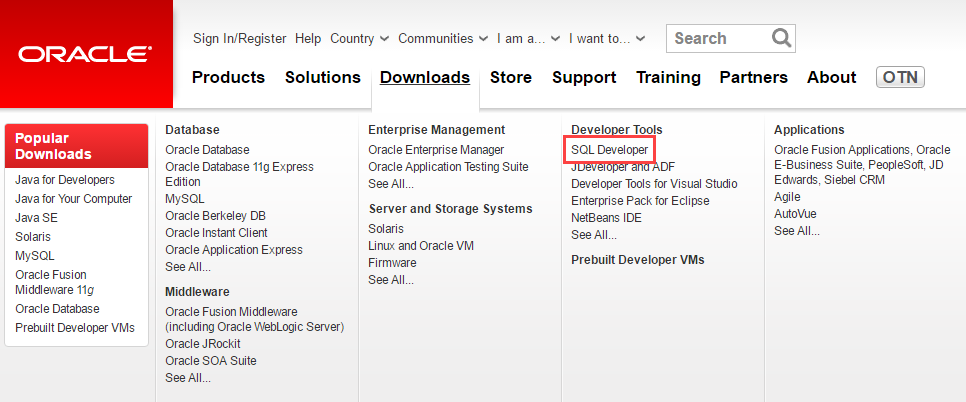This screenshot has width=966, height=402.
Task: Open the AutoVue link
Action: (795, 214)
